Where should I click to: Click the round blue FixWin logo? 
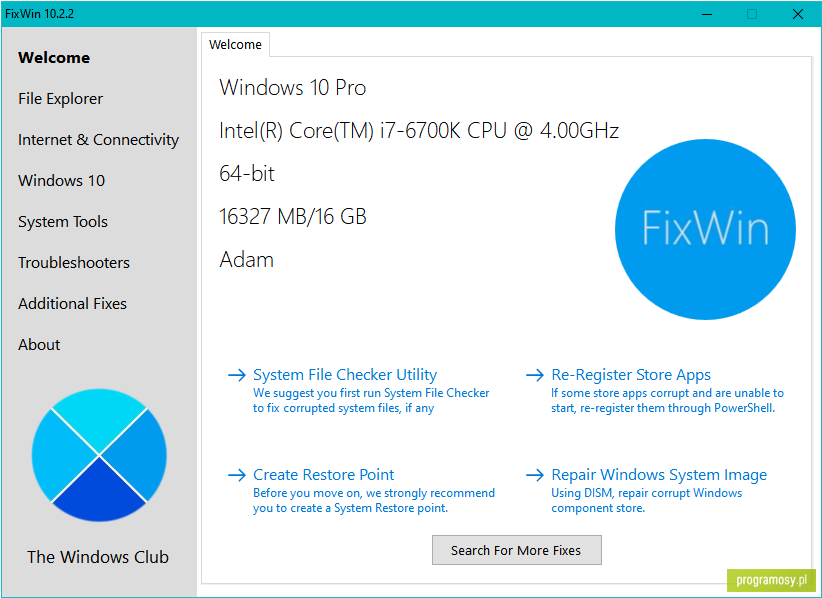[705, 229]
